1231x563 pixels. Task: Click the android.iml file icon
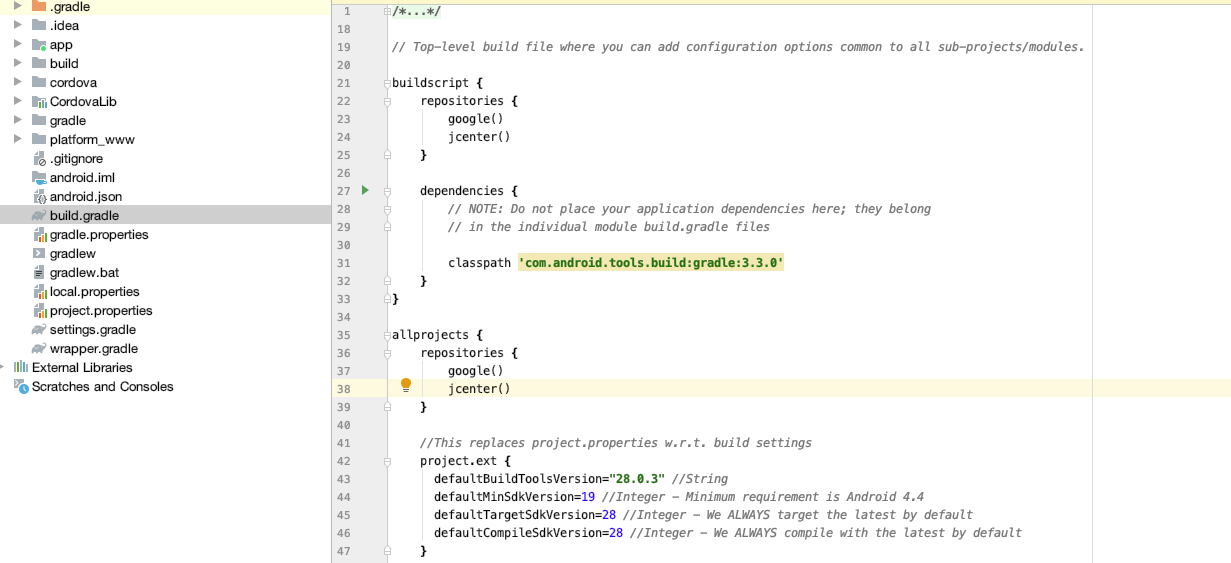point(39,177)
